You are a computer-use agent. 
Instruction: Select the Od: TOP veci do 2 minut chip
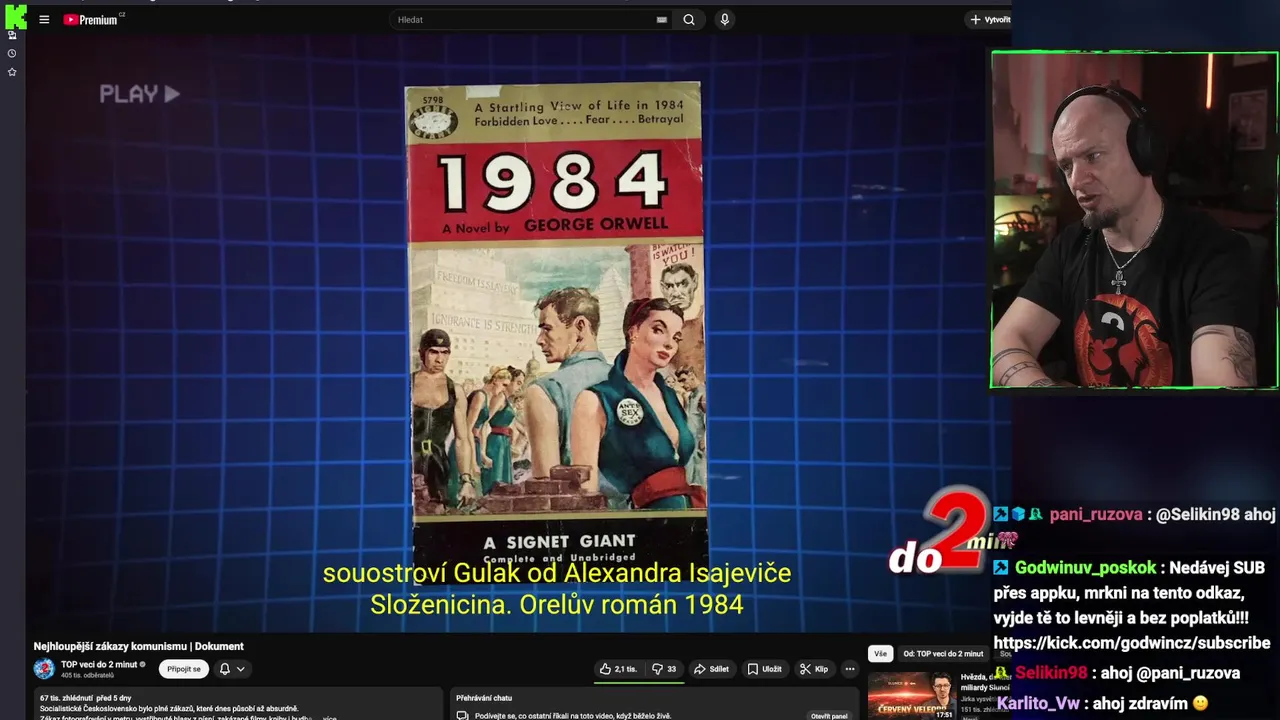pyautogui.click(x=943, y=654)
